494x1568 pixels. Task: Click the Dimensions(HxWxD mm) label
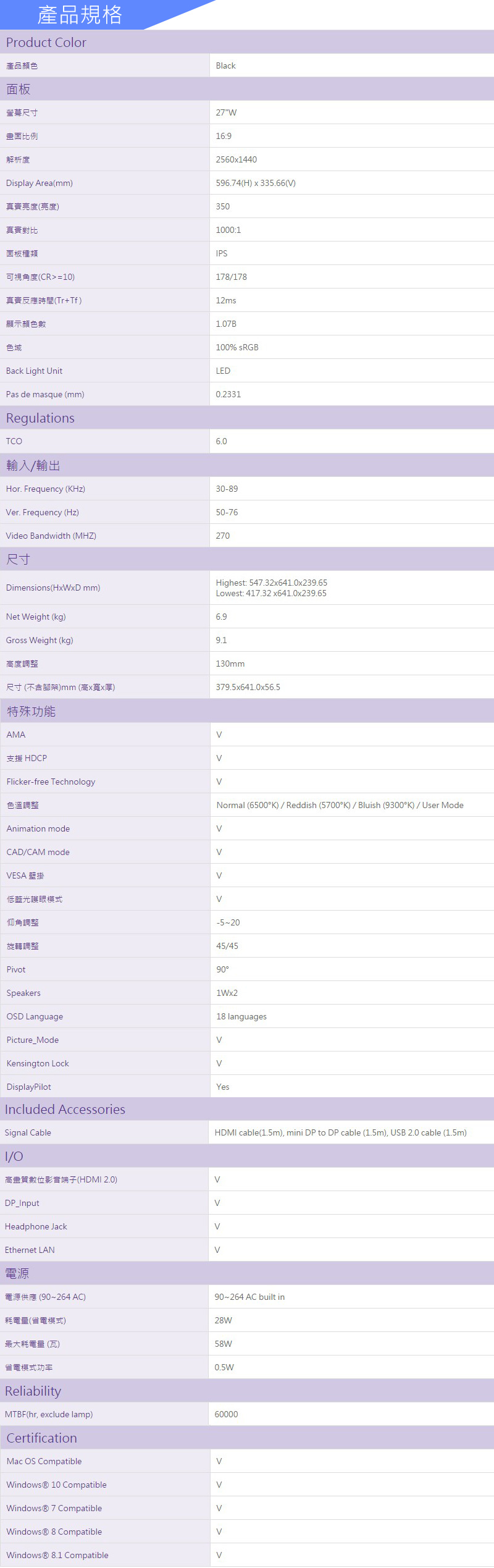pos(53,588)
